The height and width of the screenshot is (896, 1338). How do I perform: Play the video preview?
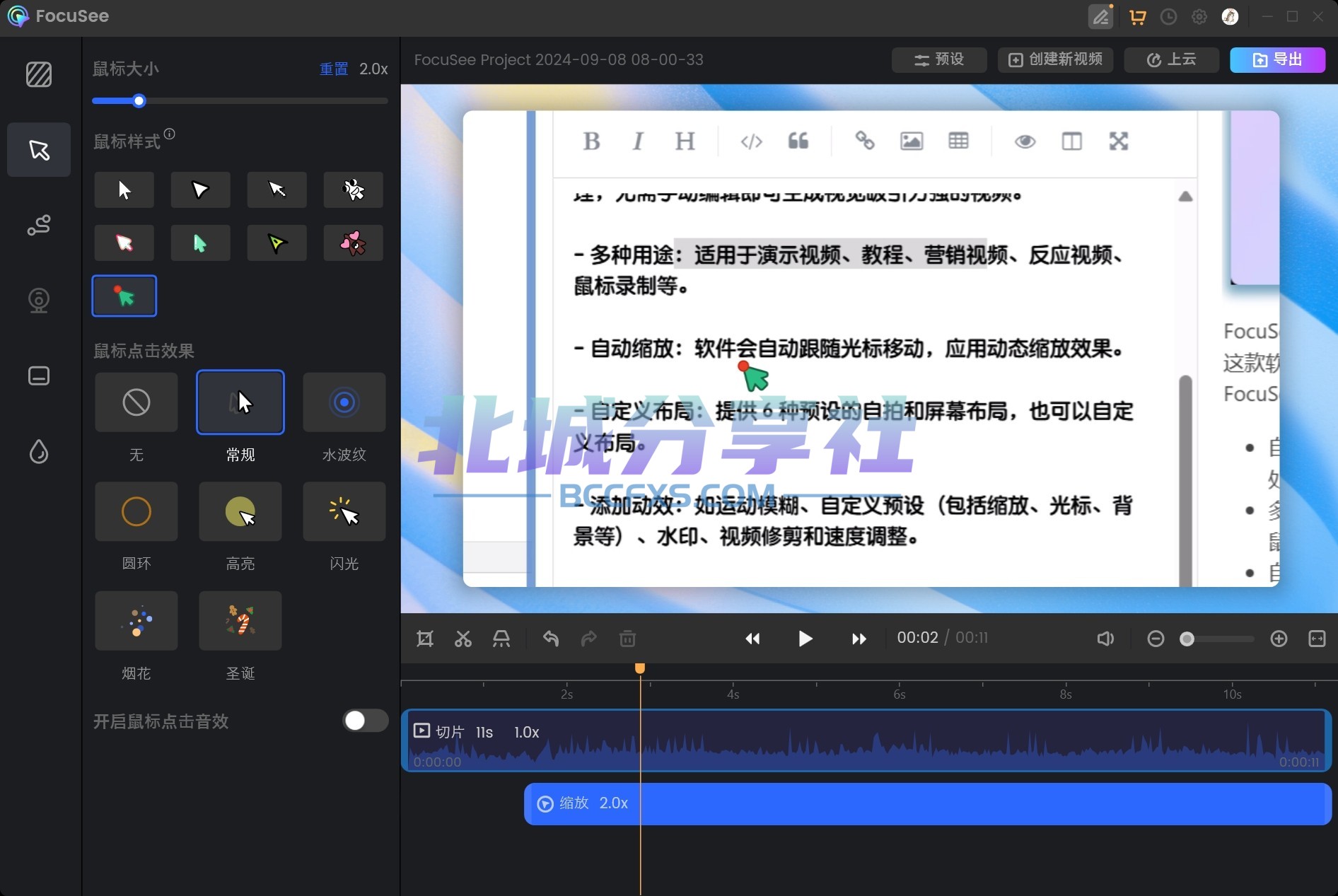pos(805,639)
